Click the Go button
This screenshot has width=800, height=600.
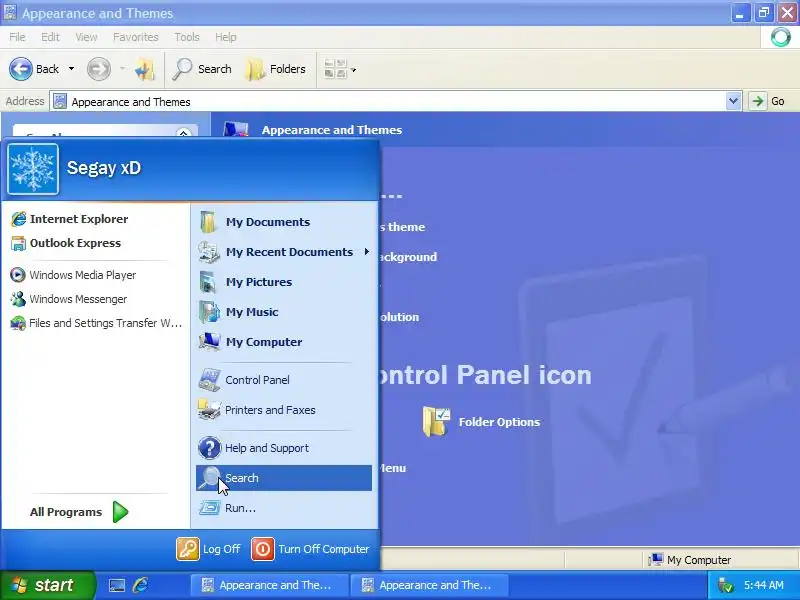pyautogui.click(x=768, y=101)
